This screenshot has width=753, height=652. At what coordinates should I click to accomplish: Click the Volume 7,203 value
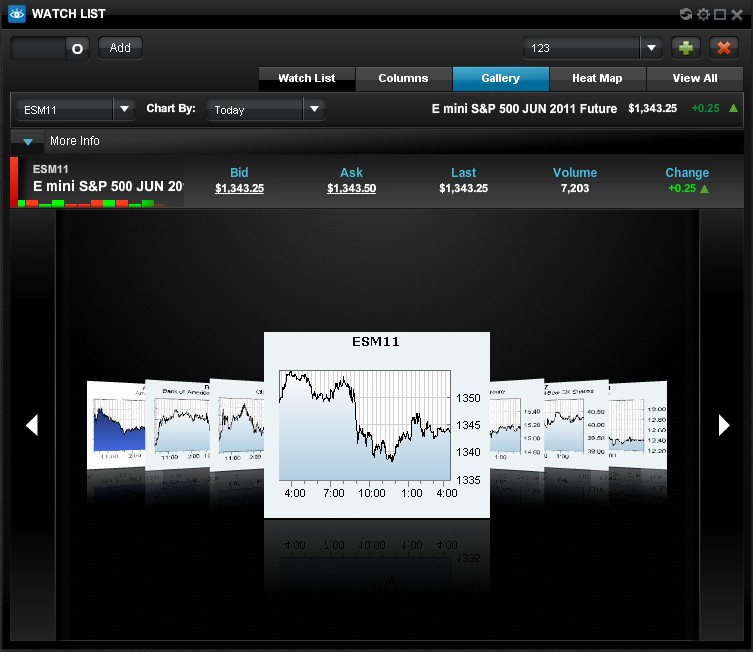coord(575,188)
